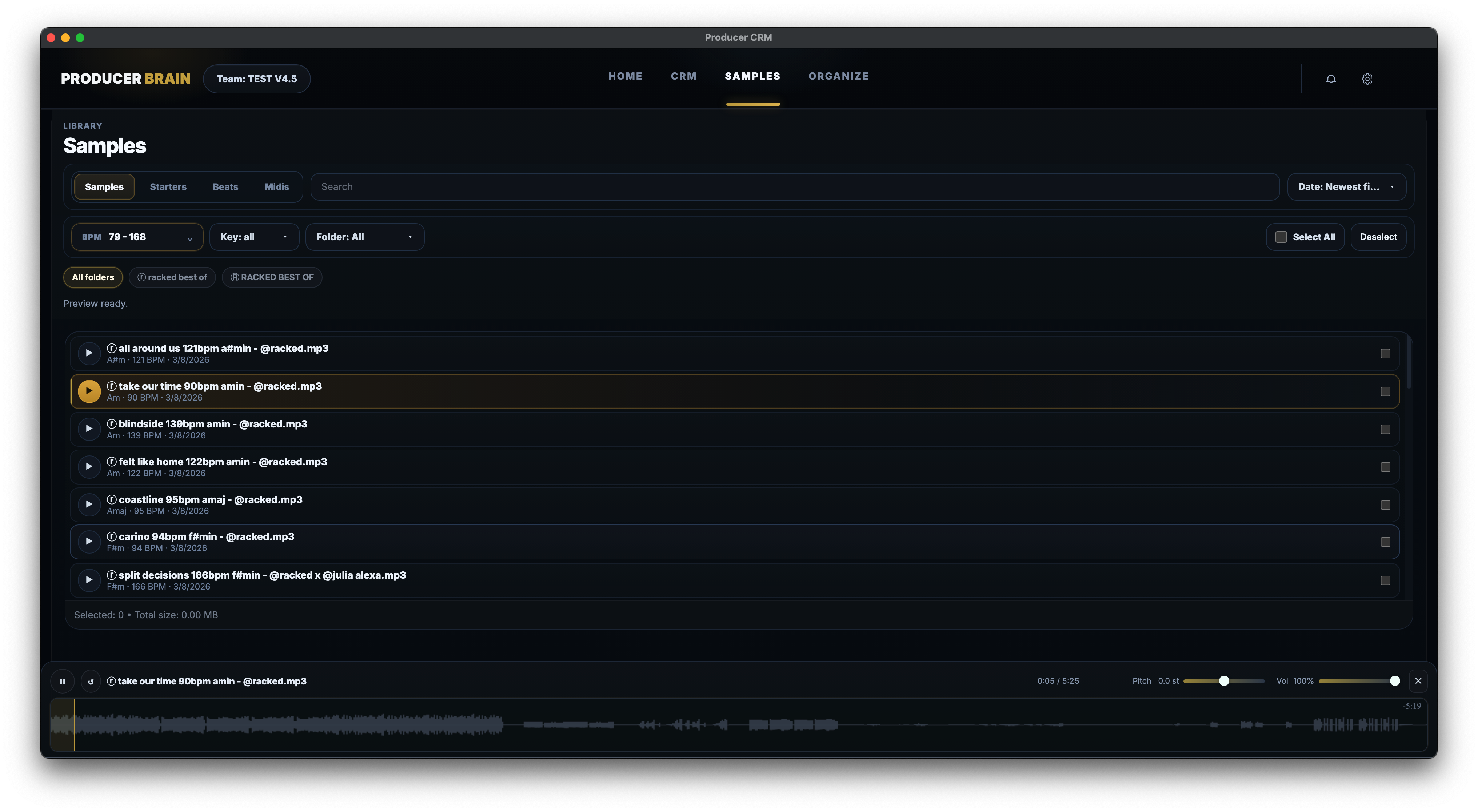Click the loop icon in the player bar
Viewport: 1478px width, 812px height.
tap(91, 681)
